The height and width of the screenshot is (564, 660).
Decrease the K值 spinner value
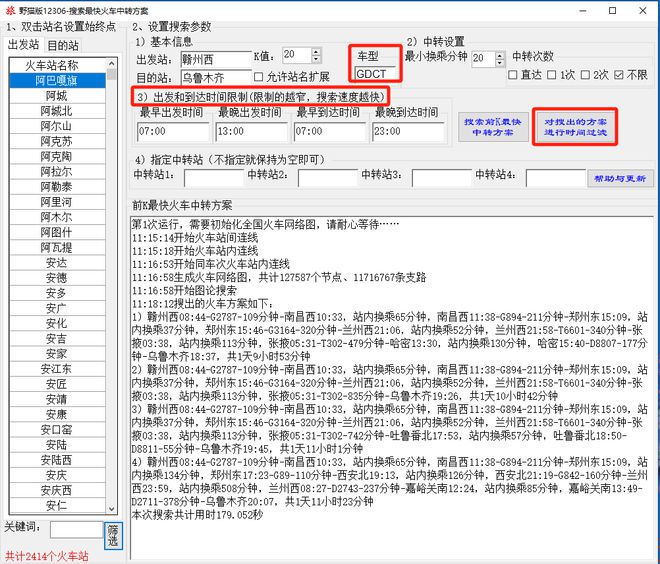(316, 59)
